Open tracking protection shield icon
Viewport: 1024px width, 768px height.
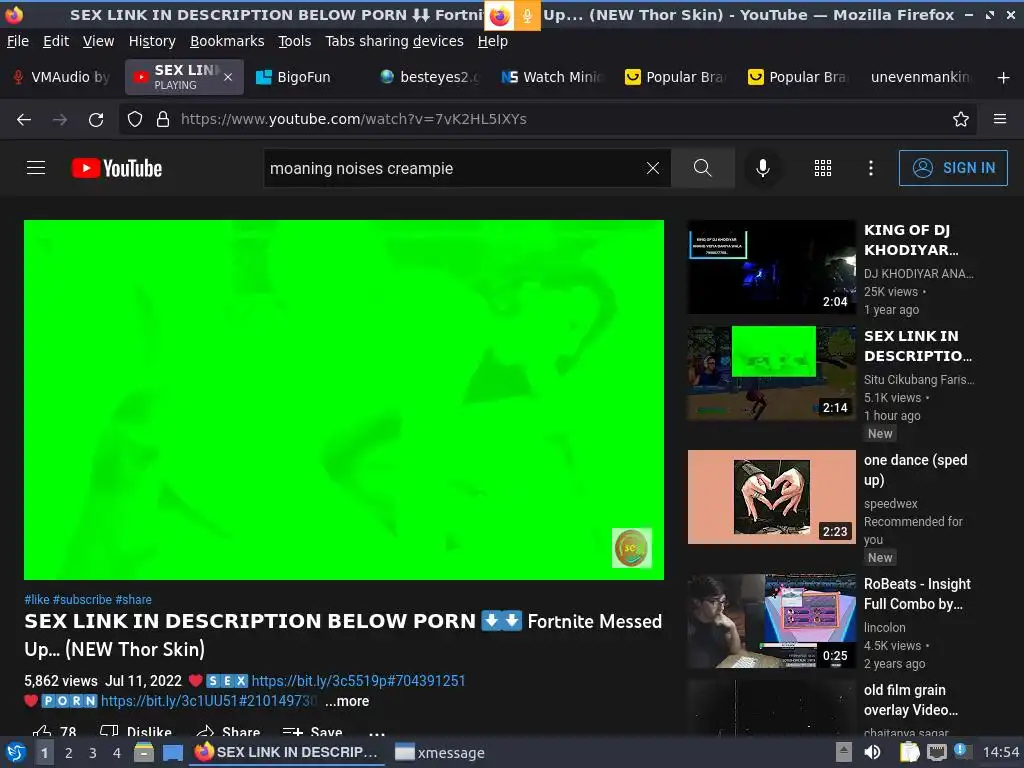[135, 120]
